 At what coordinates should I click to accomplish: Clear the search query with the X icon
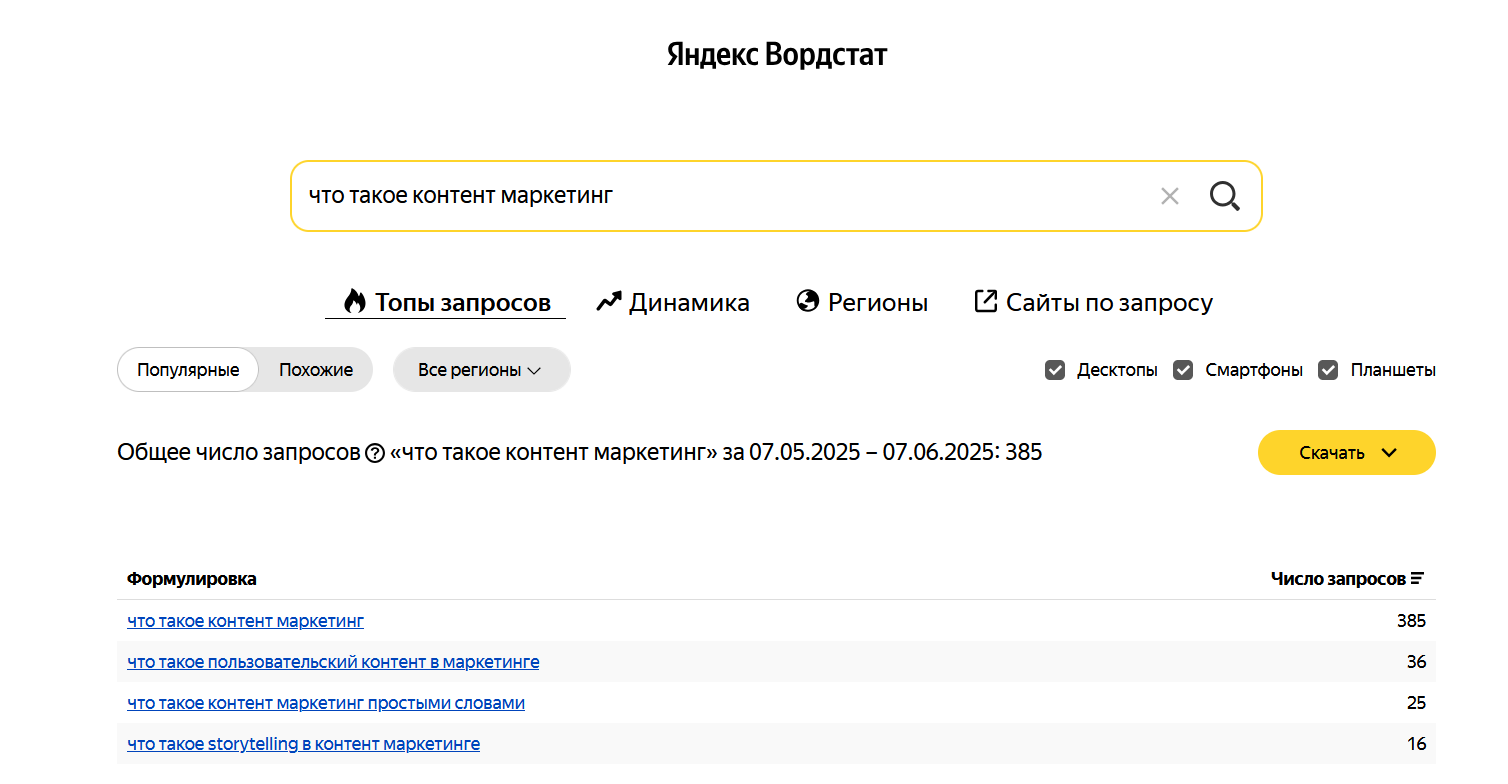click(1169, 196)
